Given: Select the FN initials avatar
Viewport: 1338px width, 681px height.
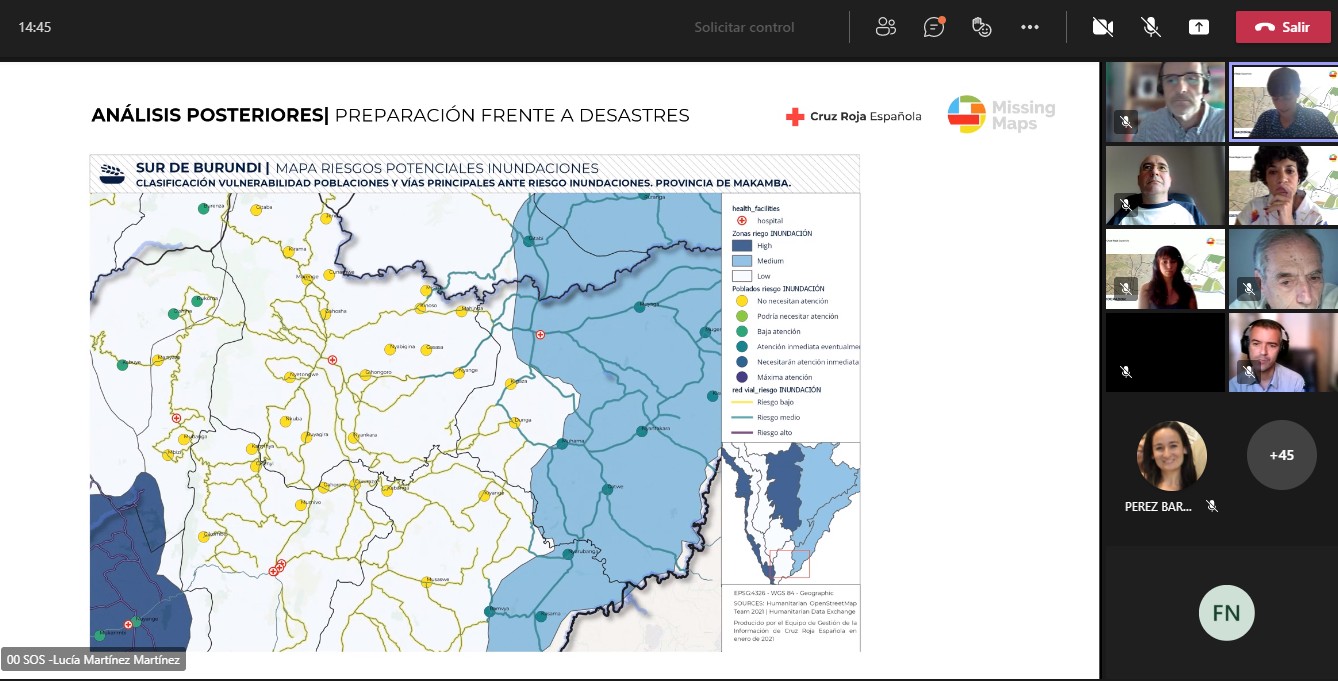Looking at the screenshot, I should [x=1226, y=613].
